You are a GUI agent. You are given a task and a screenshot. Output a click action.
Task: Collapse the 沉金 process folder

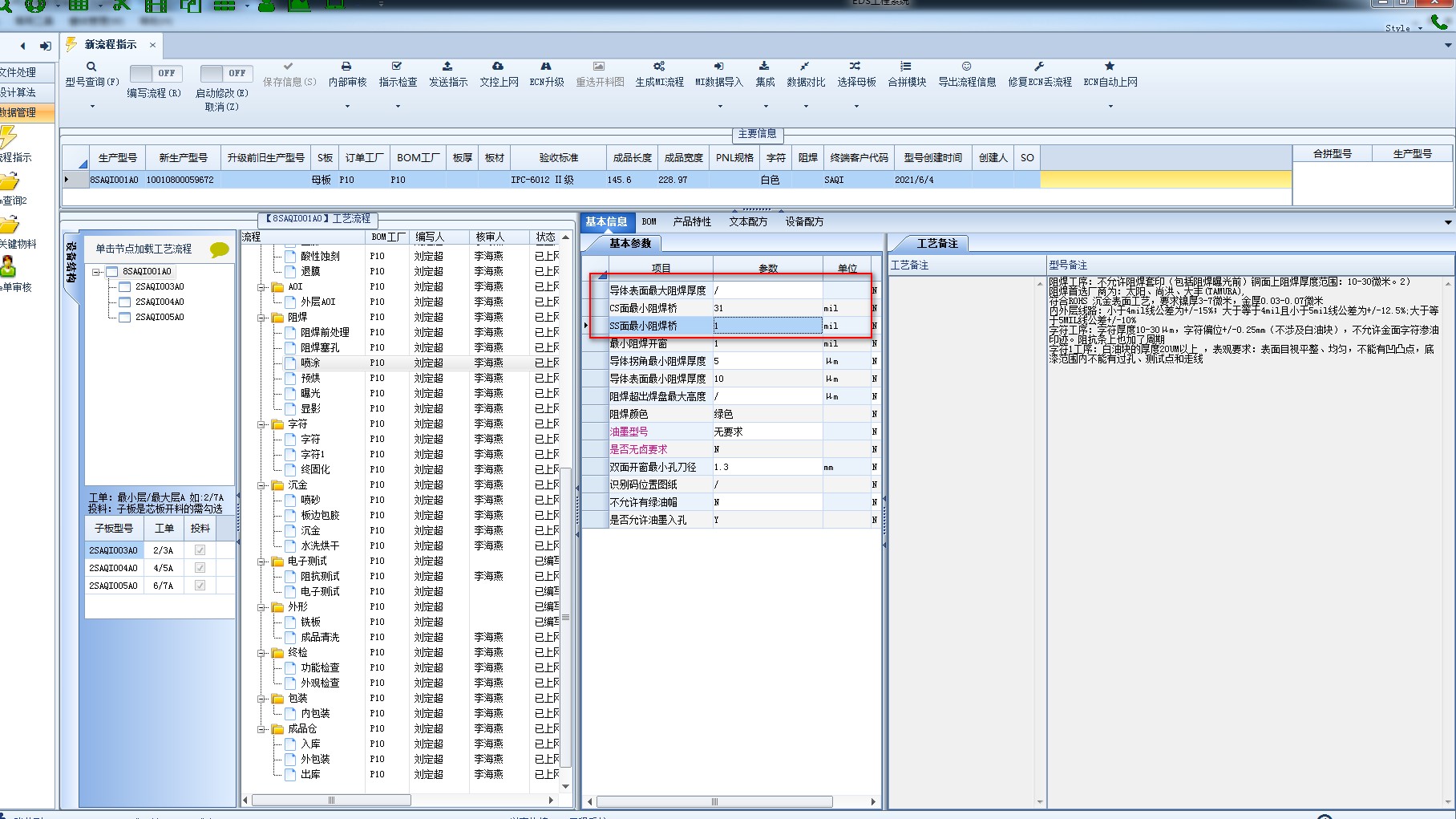pyautogui.click(x=261, y=485)
